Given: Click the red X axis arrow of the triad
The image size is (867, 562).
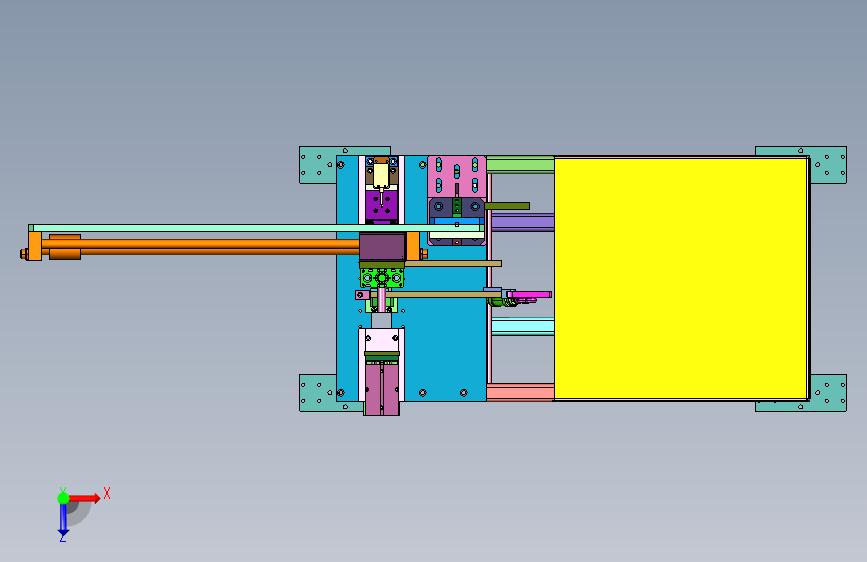Looking at the screenshot, I should pos(85,498).
